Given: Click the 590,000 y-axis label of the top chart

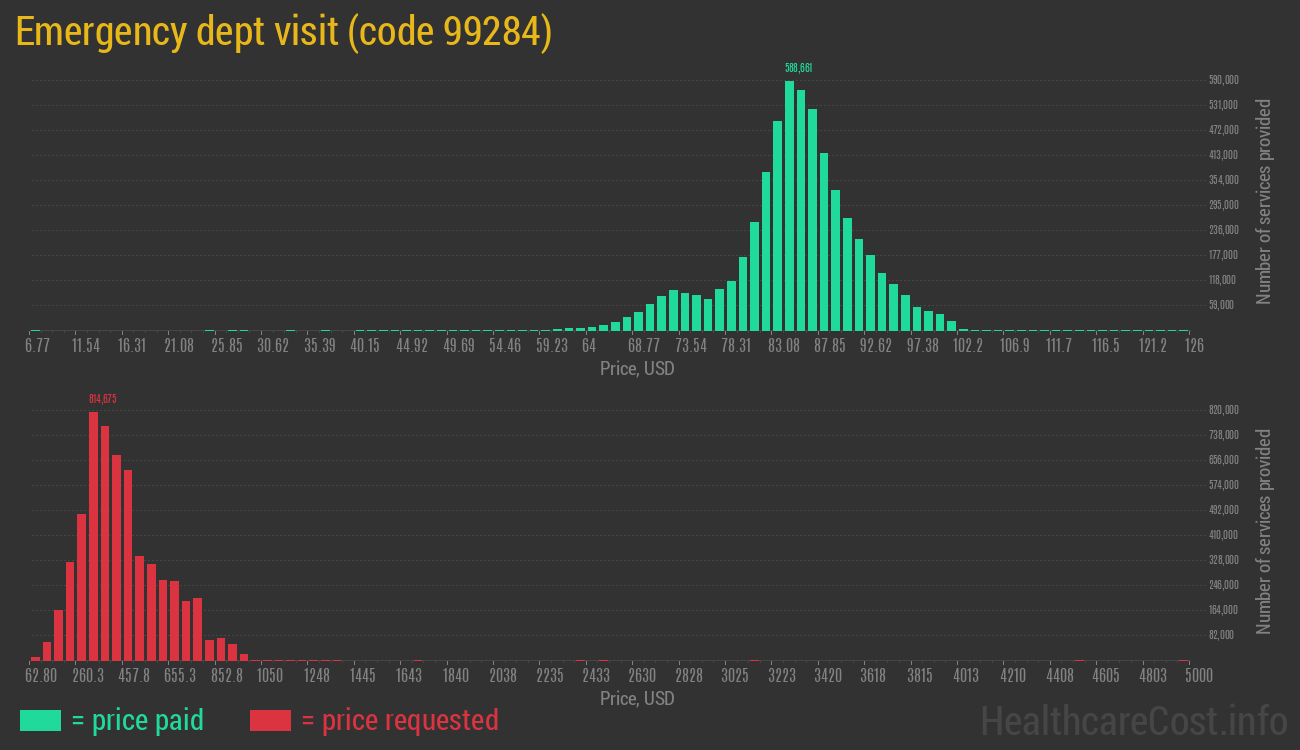Looking at the screenshot, I should (x=1224, y=80).
